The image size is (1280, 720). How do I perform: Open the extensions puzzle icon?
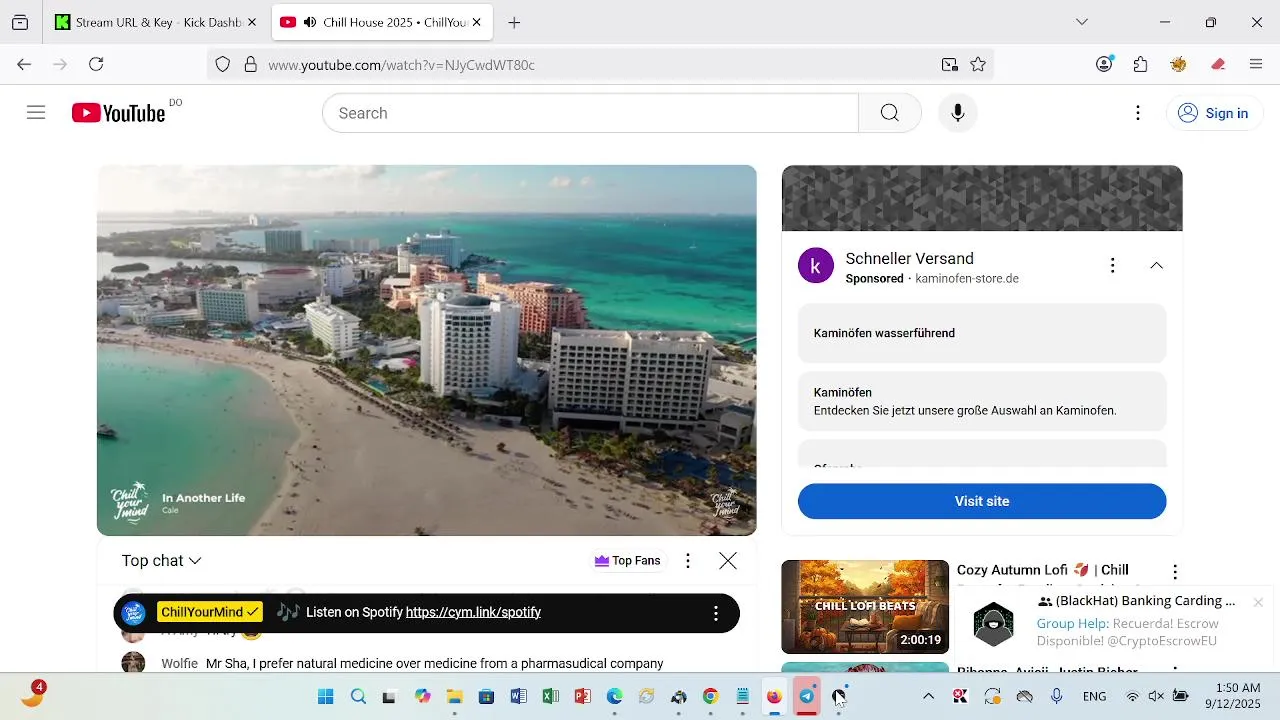[1141, 64]
